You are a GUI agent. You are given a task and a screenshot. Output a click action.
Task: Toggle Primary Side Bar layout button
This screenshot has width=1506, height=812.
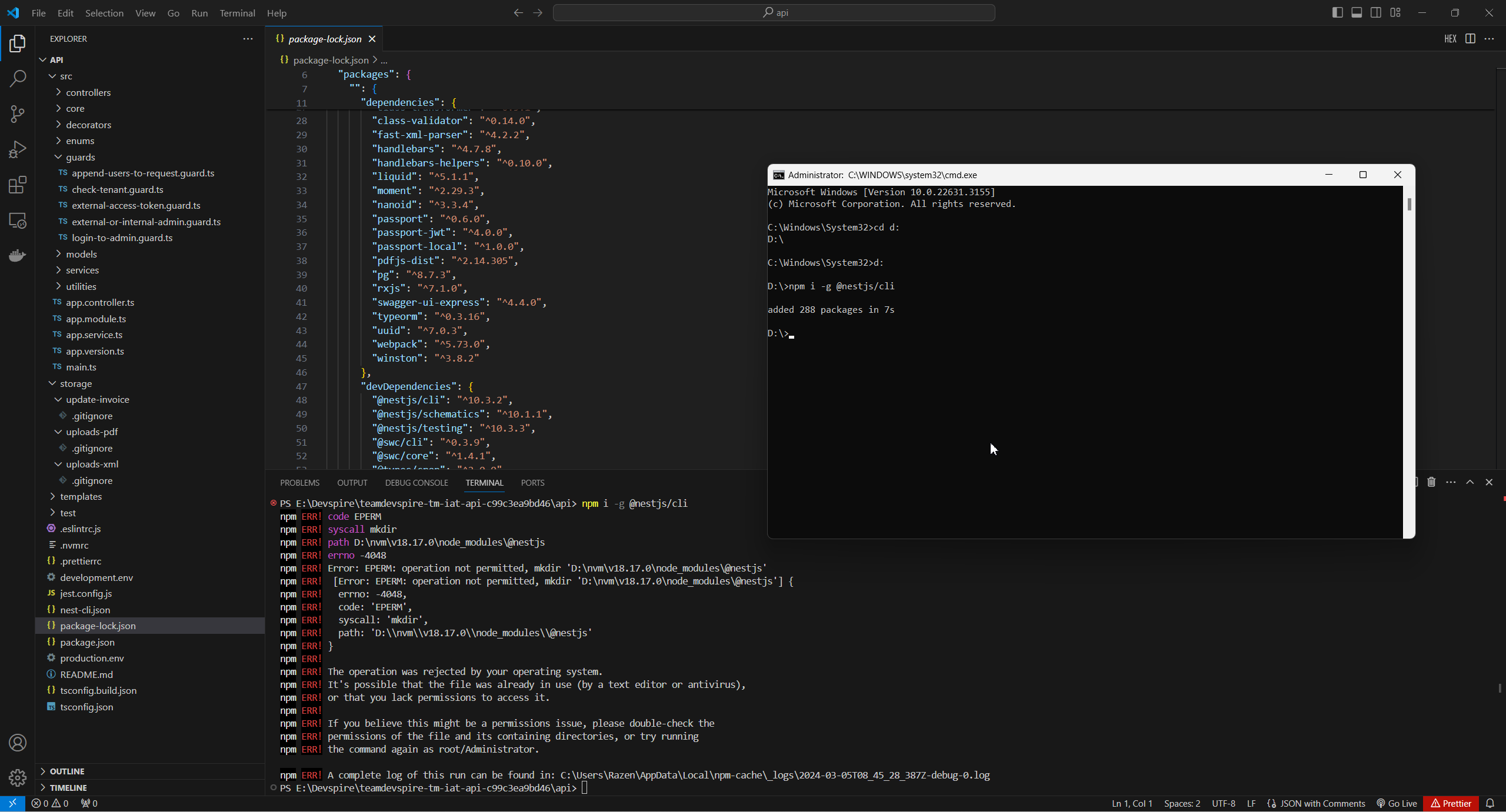tap(1337, 12)
